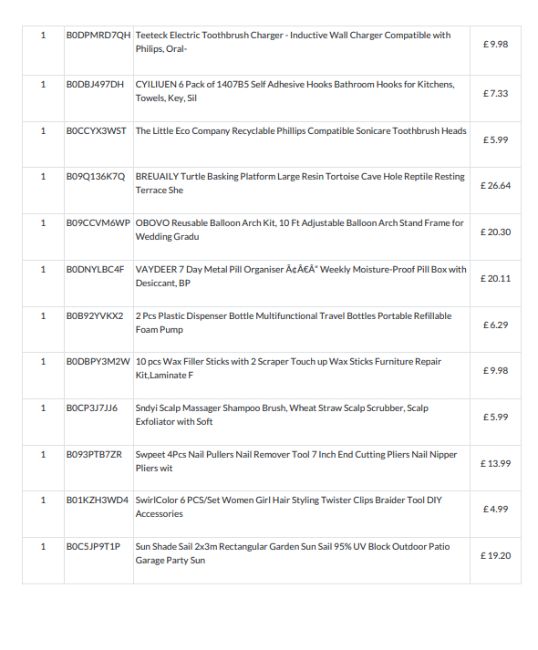This screenshot has width=538, height=650.
Task: Click the £ 9.98 price of Teeteck charger
Action: click(495, 44)
